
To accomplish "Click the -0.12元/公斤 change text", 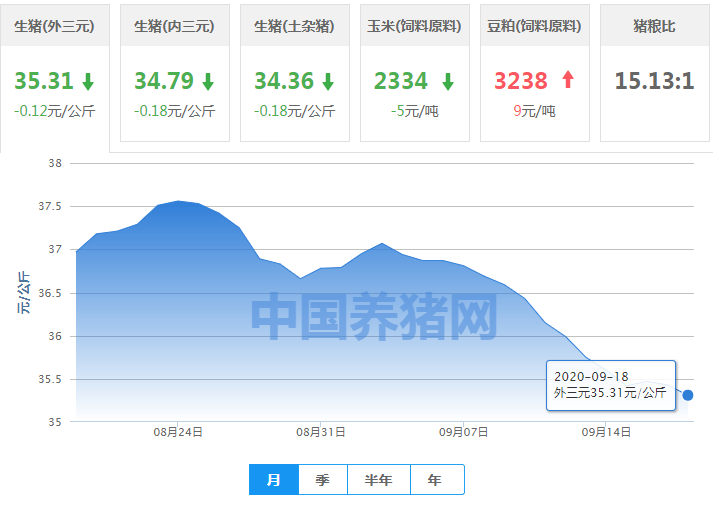I will coord(55,111).
